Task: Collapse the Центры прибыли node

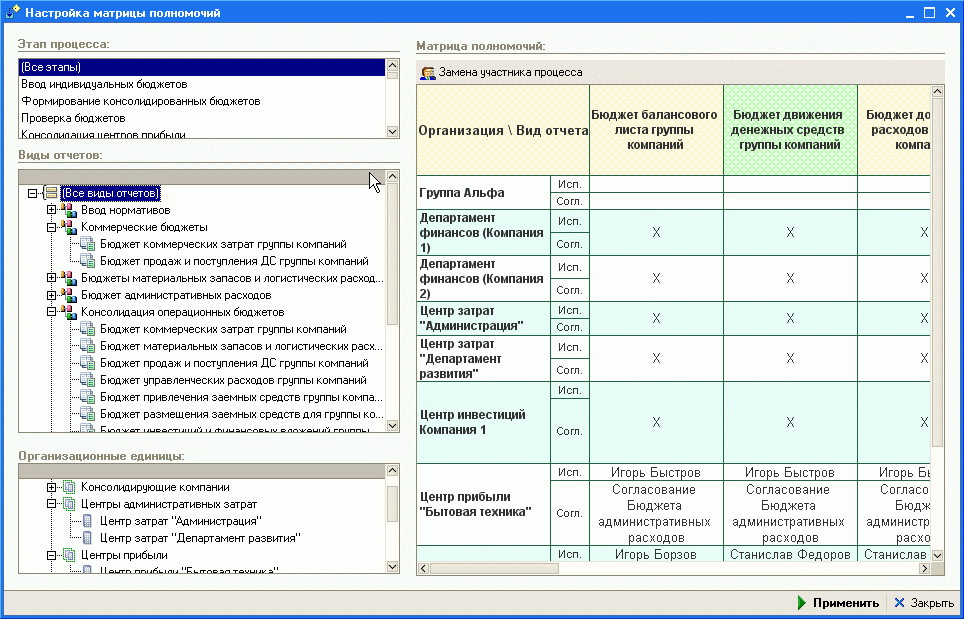Action: 52,556
